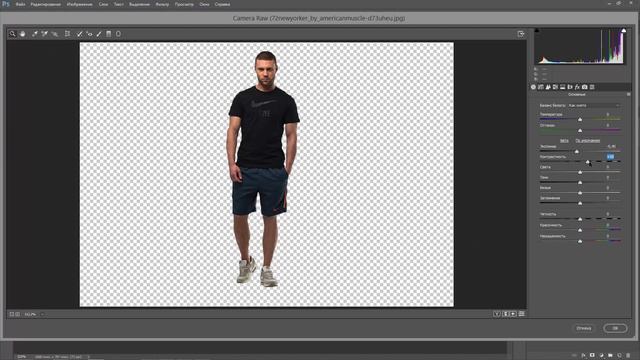Adjust the Оттенок slider handle
Image resolution: width=640 pixels, height=360 pixels.
[x=580, y=131]
